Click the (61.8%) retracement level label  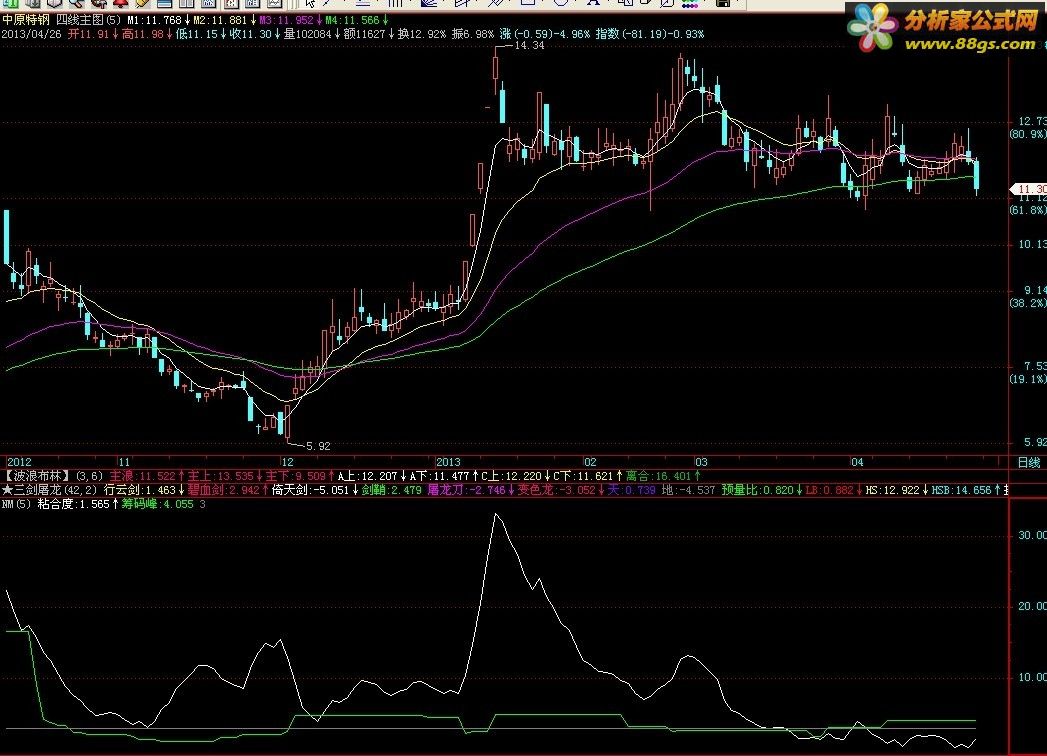1028,210
